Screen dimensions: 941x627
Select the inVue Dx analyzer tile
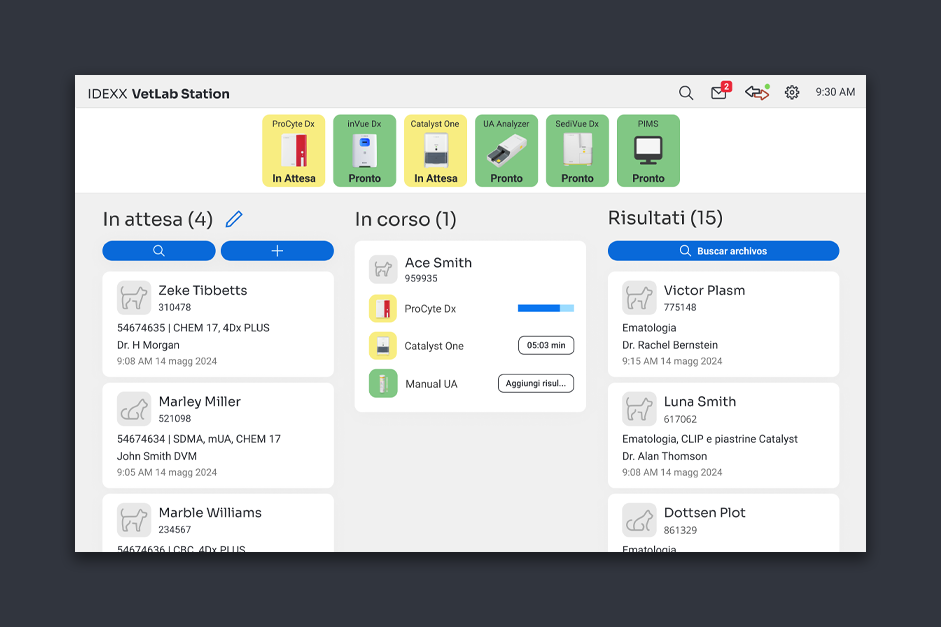(364, 151)
